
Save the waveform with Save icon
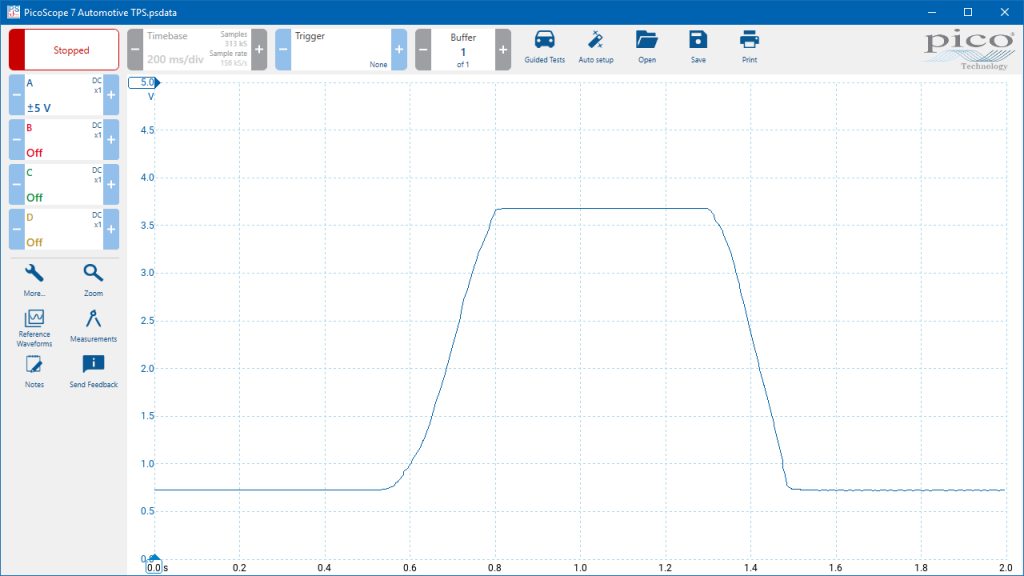698,47
